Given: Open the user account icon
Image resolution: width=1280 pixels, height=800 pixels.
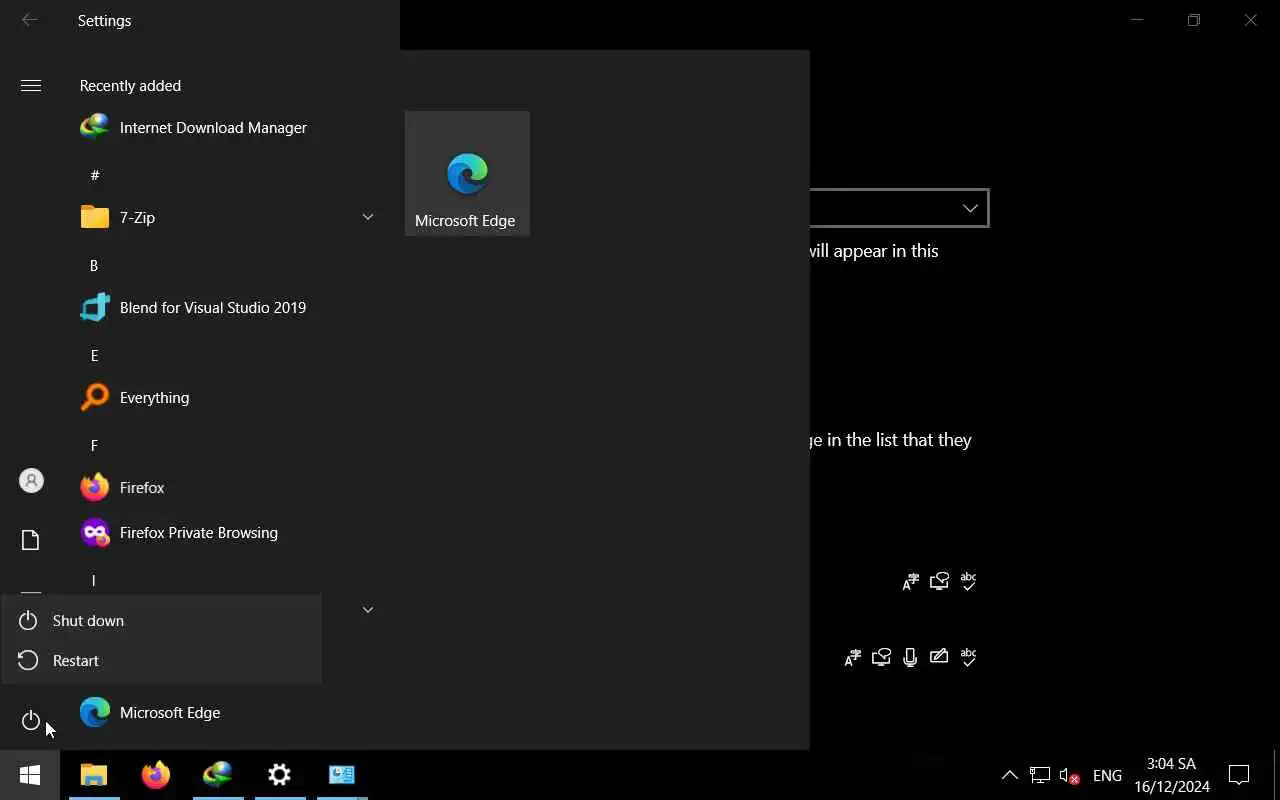Looking at the screenshot, I should click(x=31, y=480).
